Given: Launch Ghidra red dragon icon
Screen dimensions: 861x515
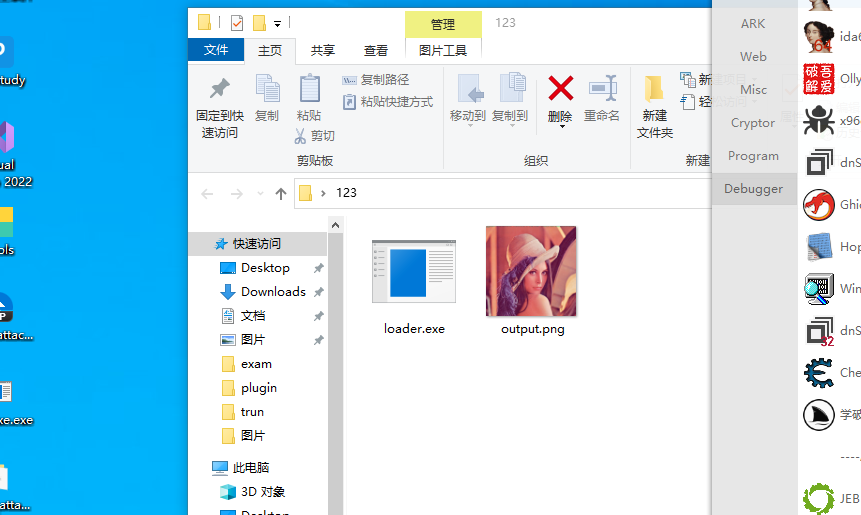Looking at the screenshot, I should click(x=819, y=205).
